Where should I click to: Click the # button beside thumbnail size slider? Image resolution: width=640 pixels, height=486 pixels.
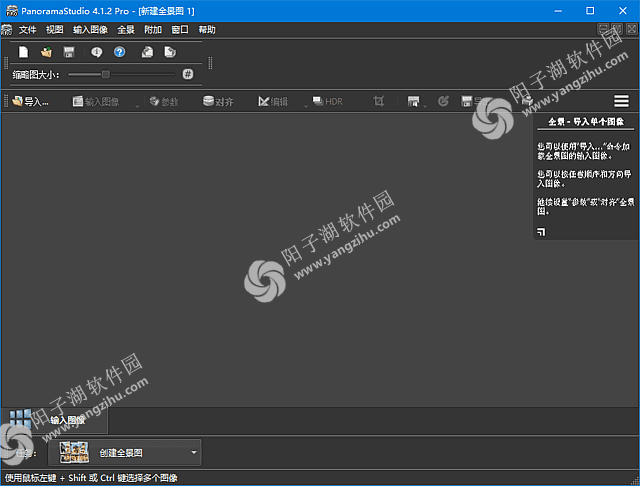(187, 74)
